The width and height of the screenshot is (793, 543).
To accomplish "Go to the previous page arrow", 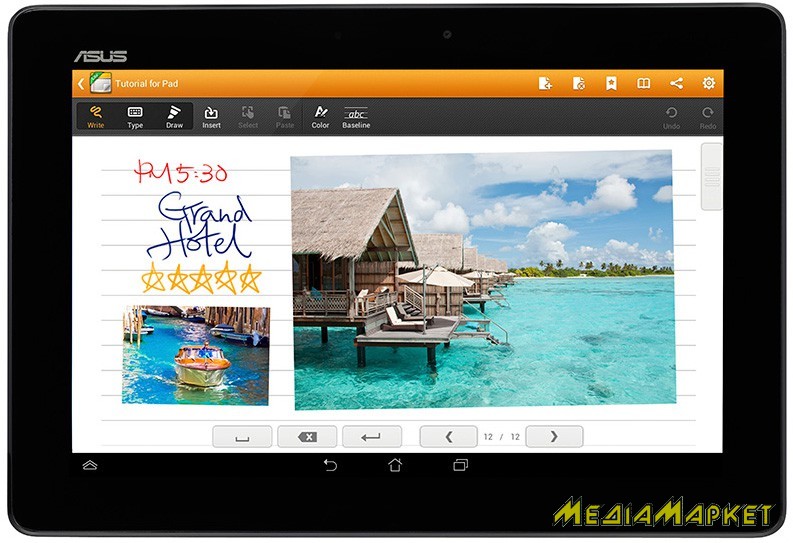I will click(449, 436).
